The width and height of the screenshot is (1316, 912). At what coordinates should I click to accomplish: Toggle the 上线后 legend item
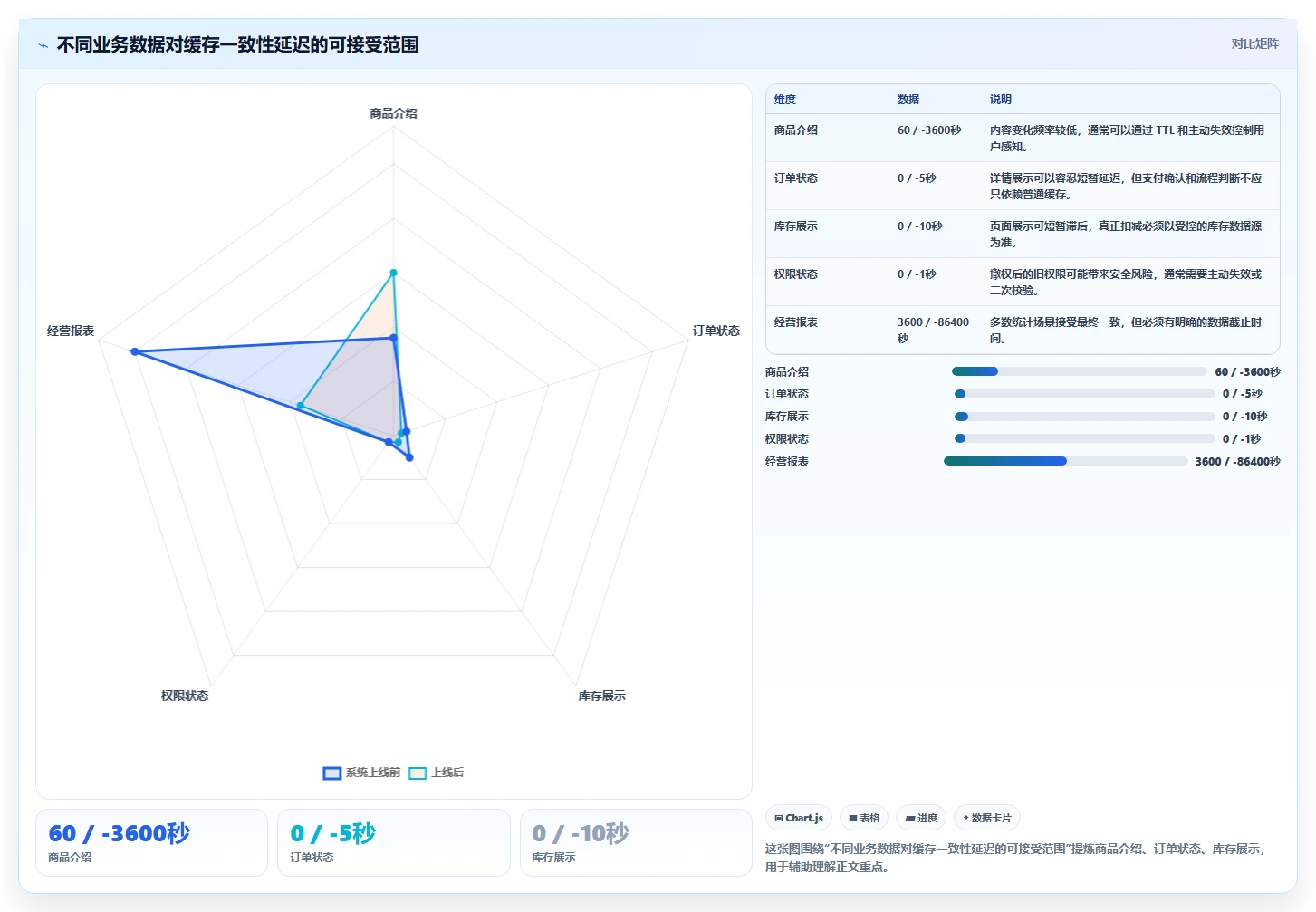coord(436,773)
